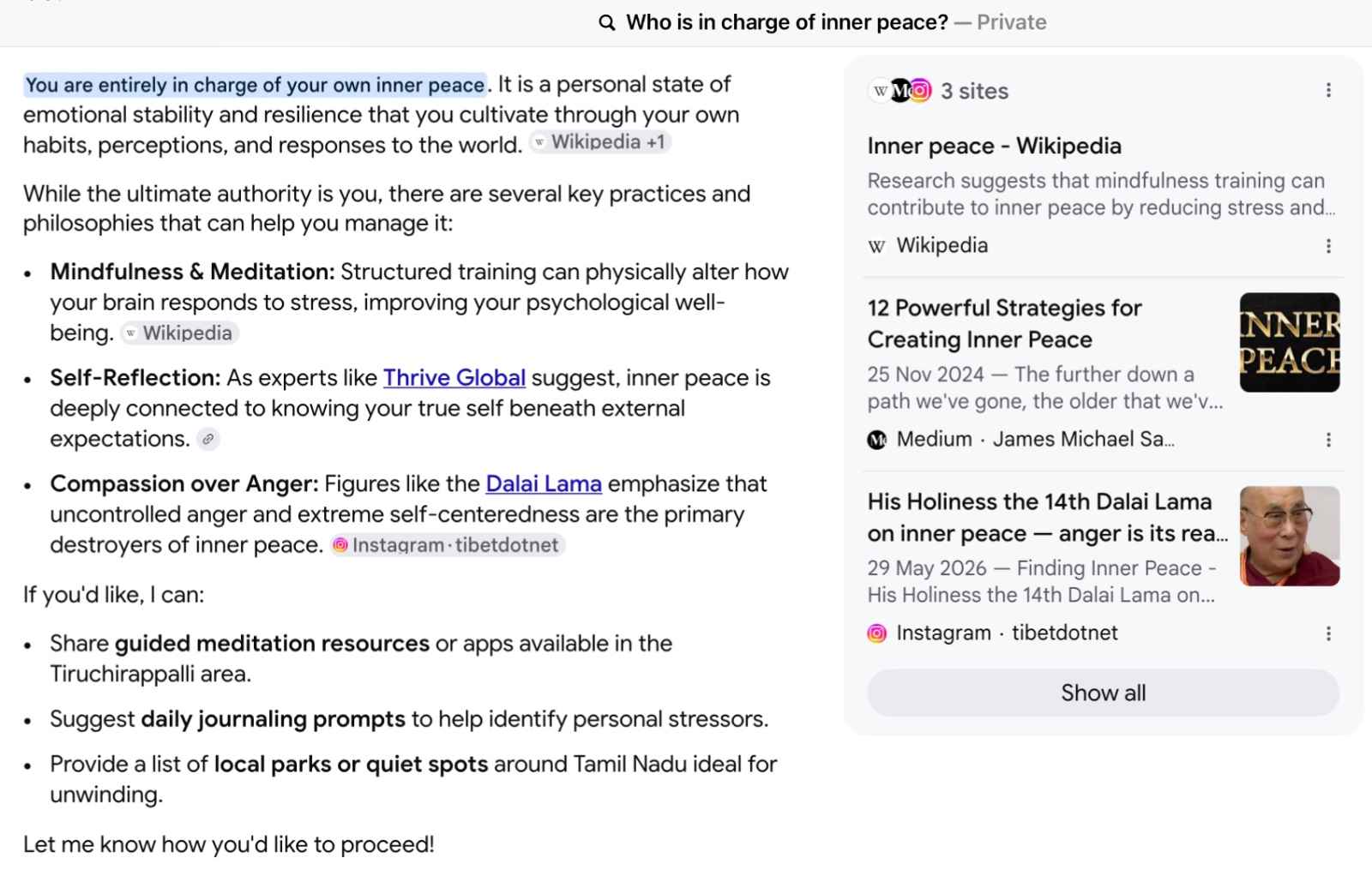The width and height of the screenshot is (1372, 870).
Task: Open 12 Powerful Strategies for Creating Inner Peace
Action: coord(1004,323)
